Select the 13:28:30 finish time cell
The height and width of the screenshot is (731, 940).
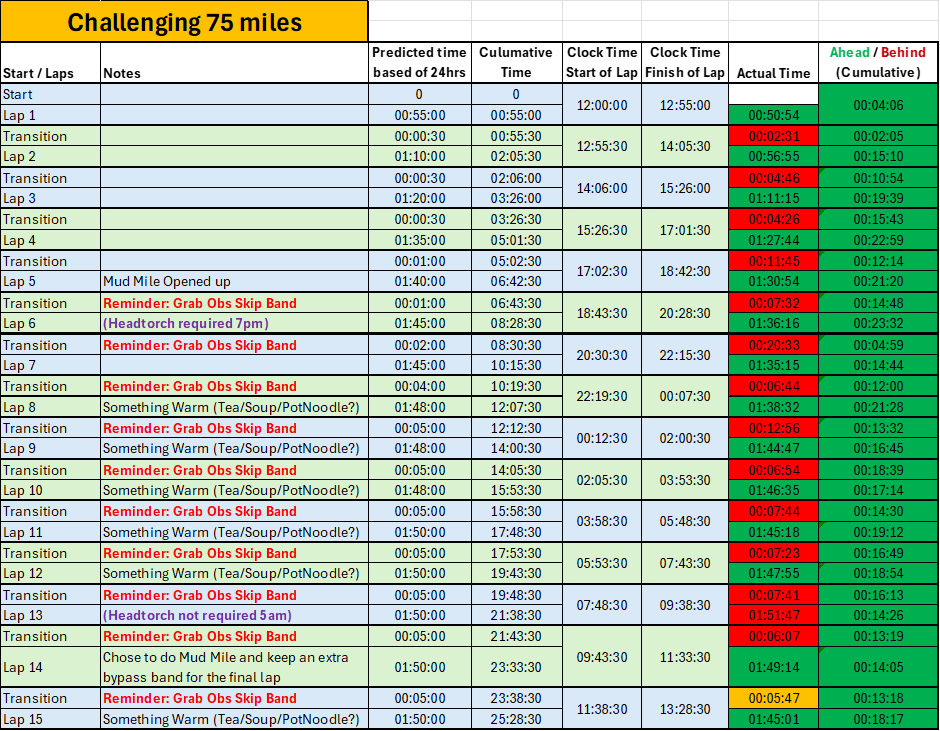685,709
